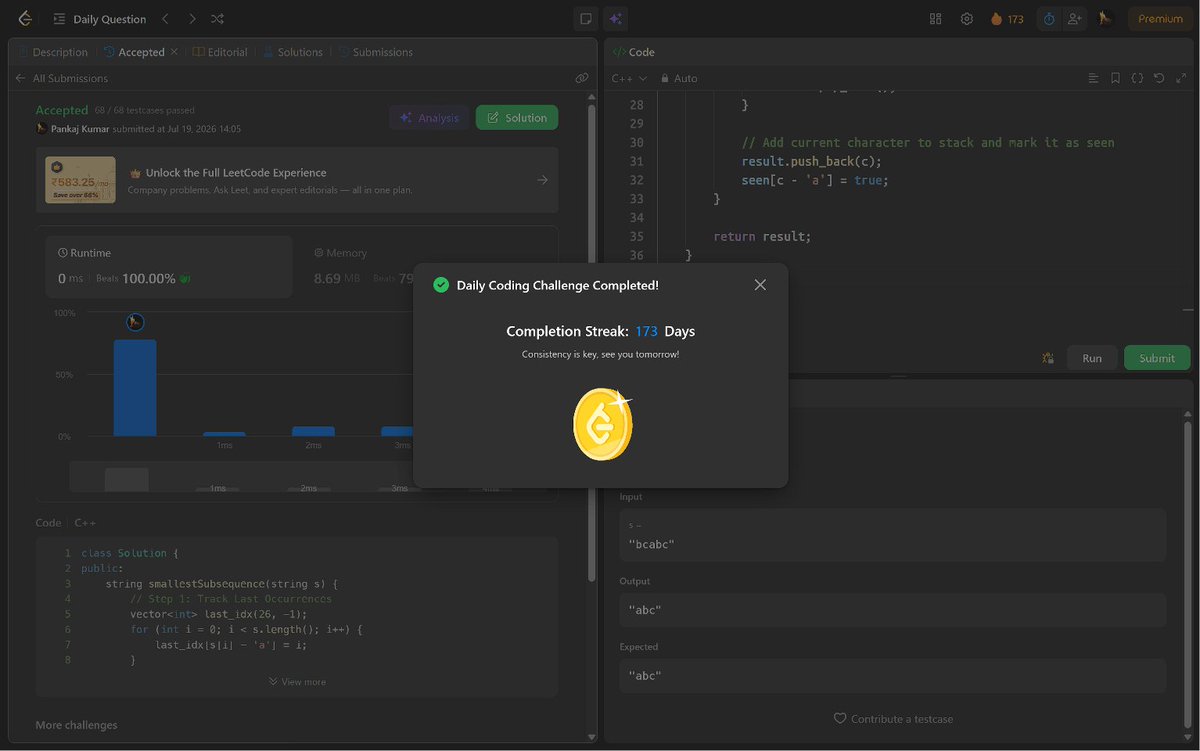Screen dimensions: 1200x751
Task: Click the Premium button
Action: [x=1160, y=19]
